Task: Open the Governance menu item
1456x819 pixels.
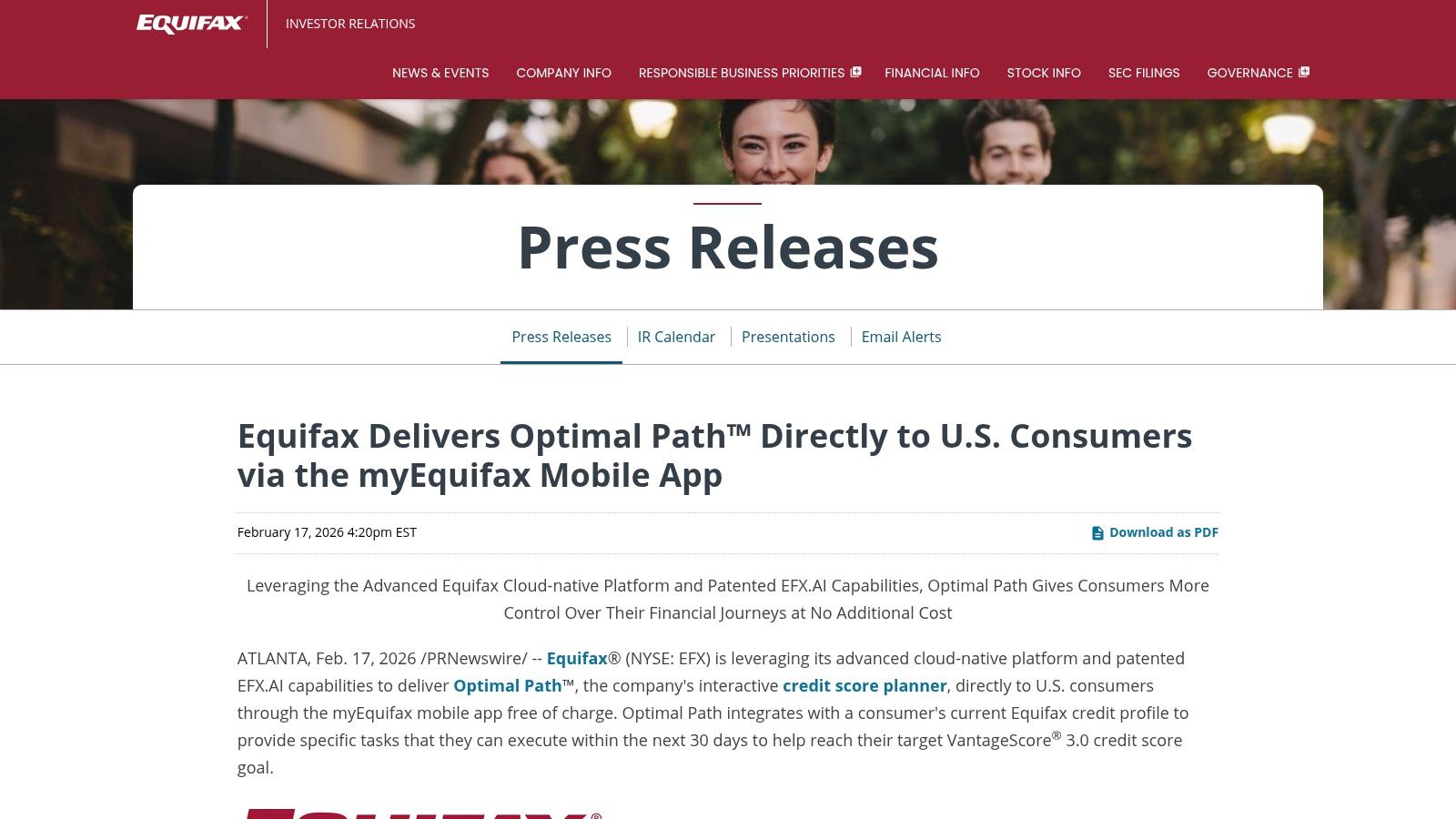Action: (1249, 73)
